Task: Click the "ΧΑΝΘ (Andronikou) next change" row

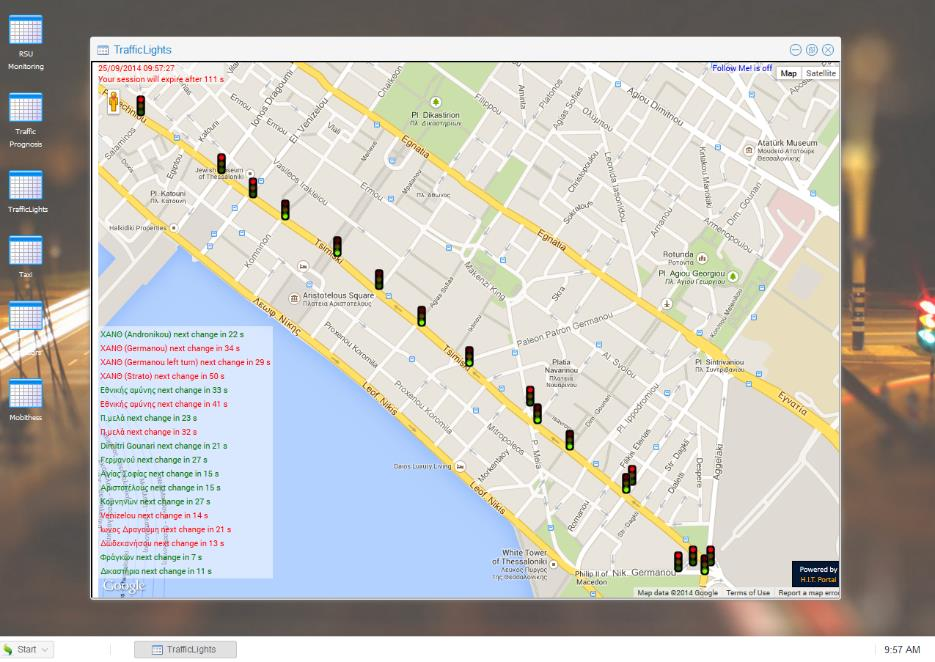Action: [172, 335]
